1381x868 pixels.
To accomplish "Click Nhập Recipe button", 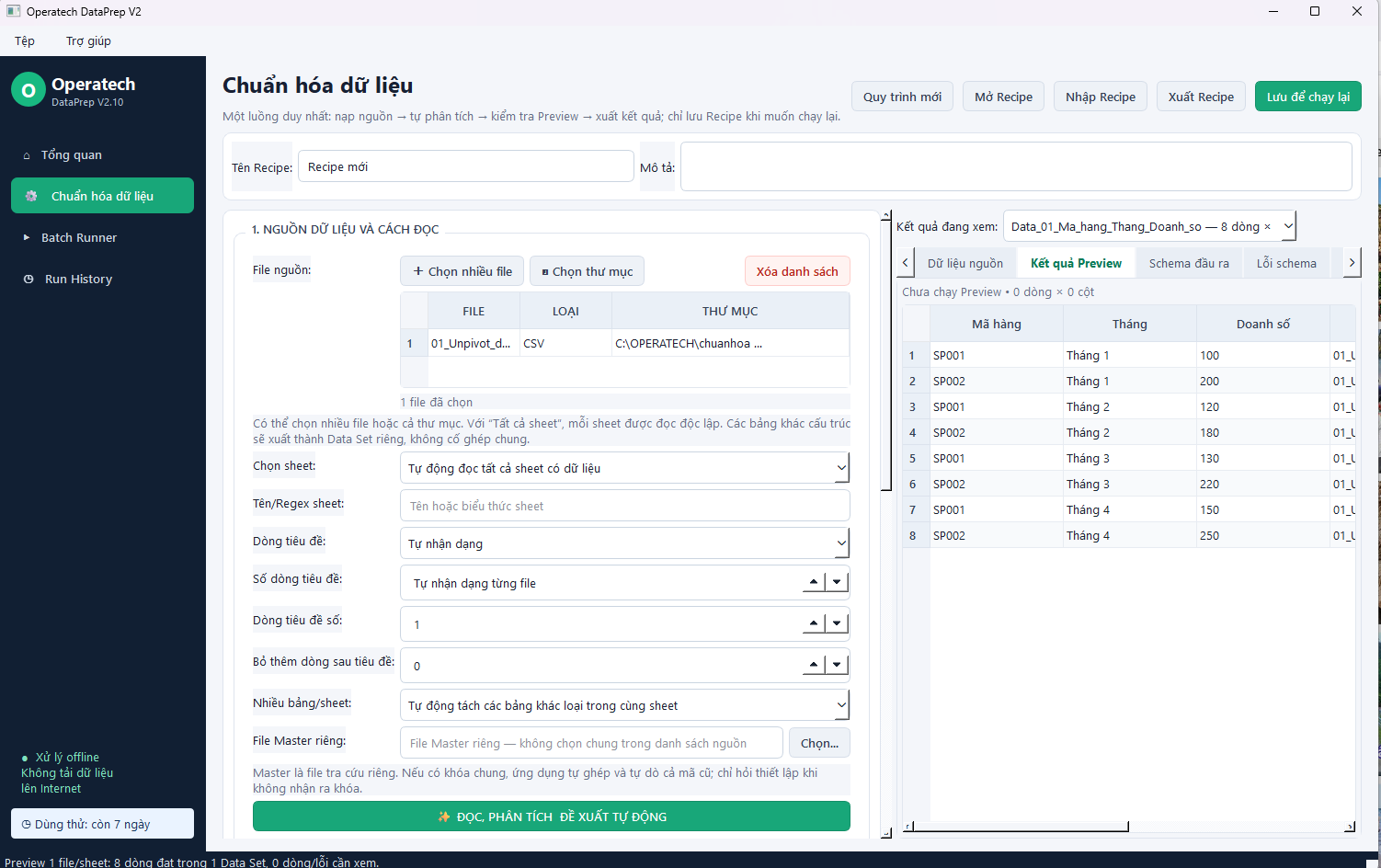I will click(1101, 97).
